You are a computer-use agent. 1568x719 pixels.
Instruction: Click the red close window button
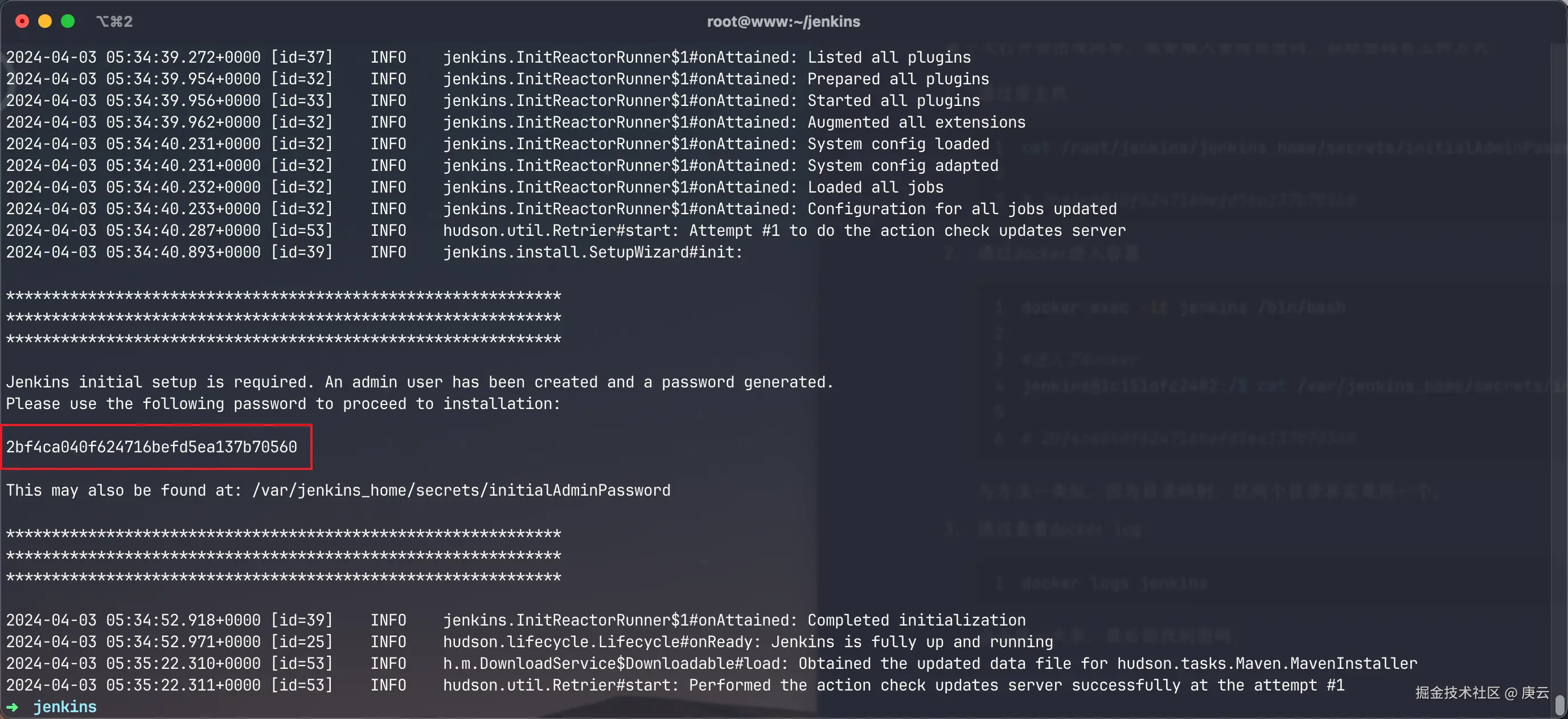click(22, 21)
